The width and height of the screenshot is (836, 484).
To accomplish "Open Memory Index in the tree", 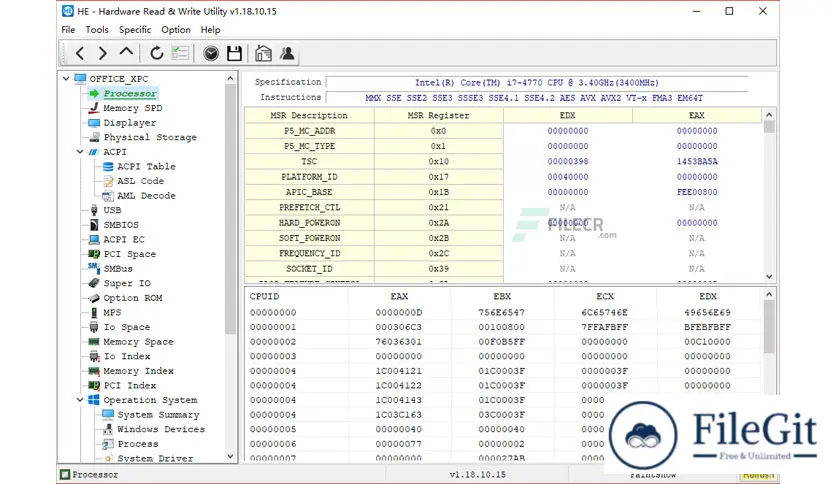I will coord(138,371).
